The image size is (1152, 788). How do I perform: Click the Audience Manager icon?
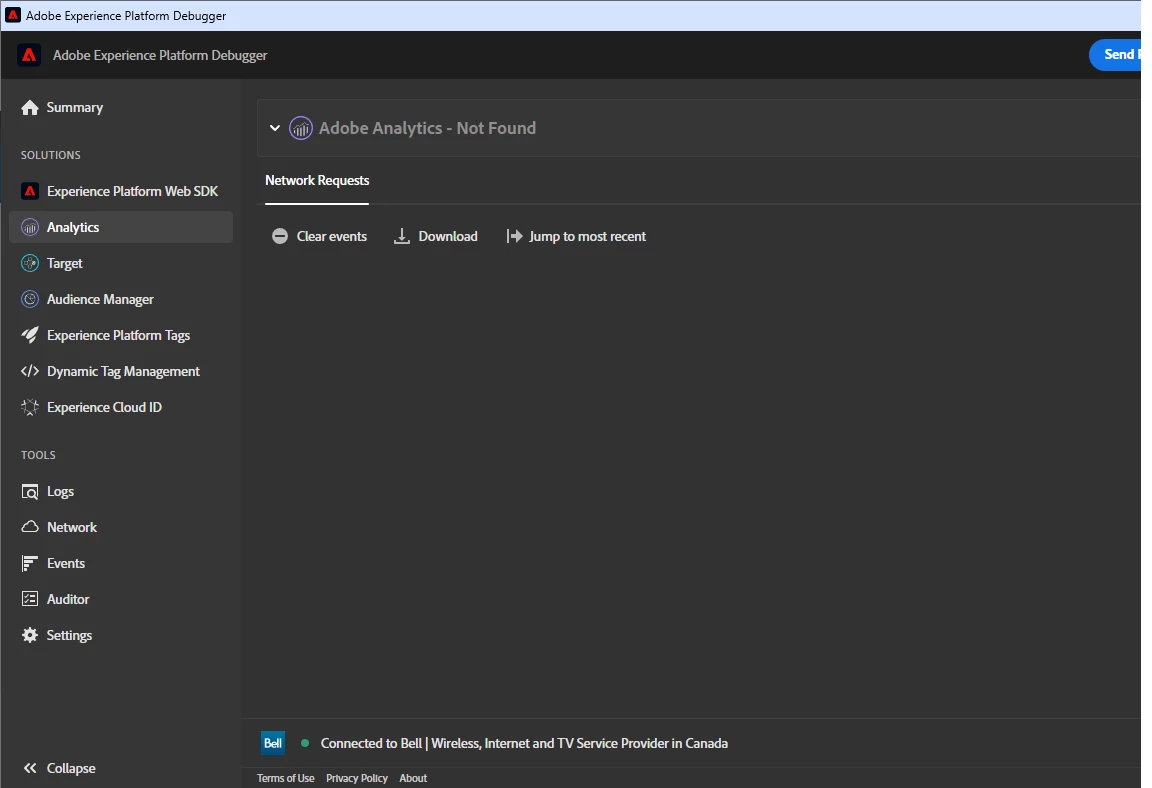pyautogui.click(x=29, y=300)
